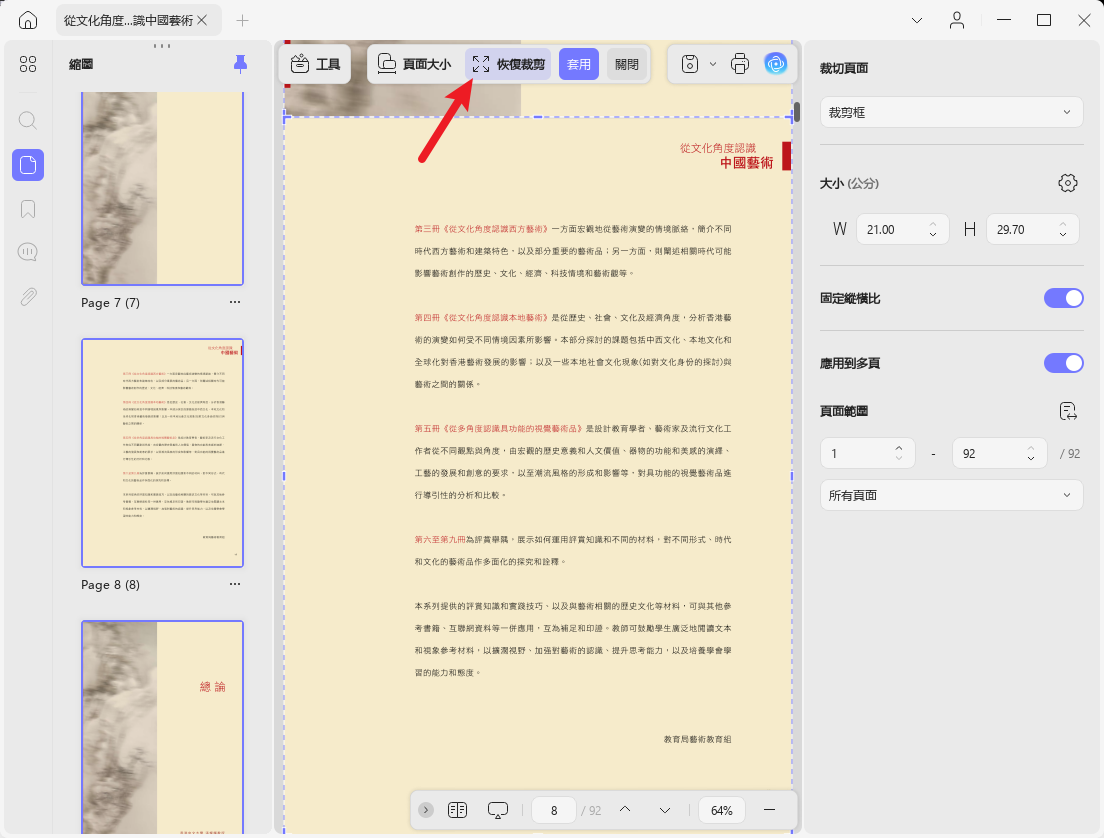Decrease the height value stepper
Image resolution: width=1104 pixels, height=838 pixels.
[1063, 234]
